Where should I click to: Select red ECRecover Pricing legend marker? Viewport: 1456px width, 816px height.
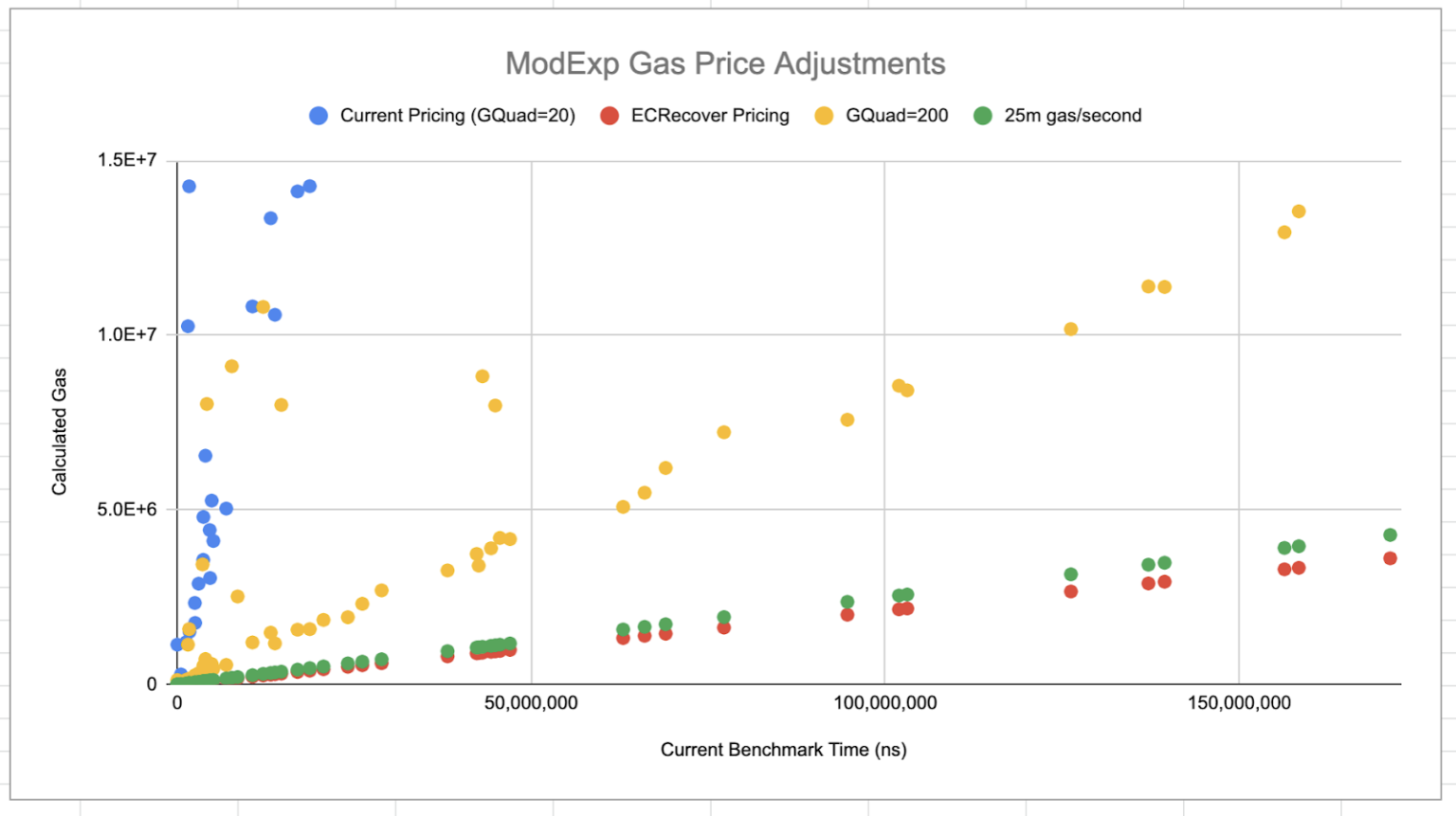coord(610,116)
